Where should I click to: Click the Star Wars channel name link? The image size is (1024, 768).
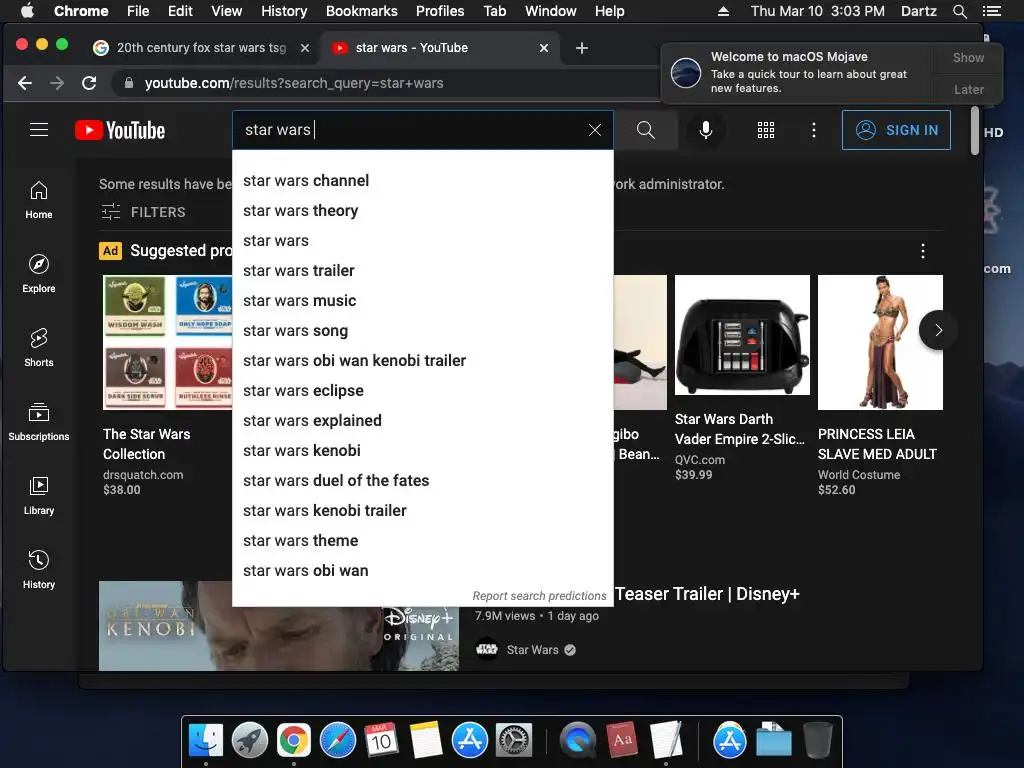[532, 650]
